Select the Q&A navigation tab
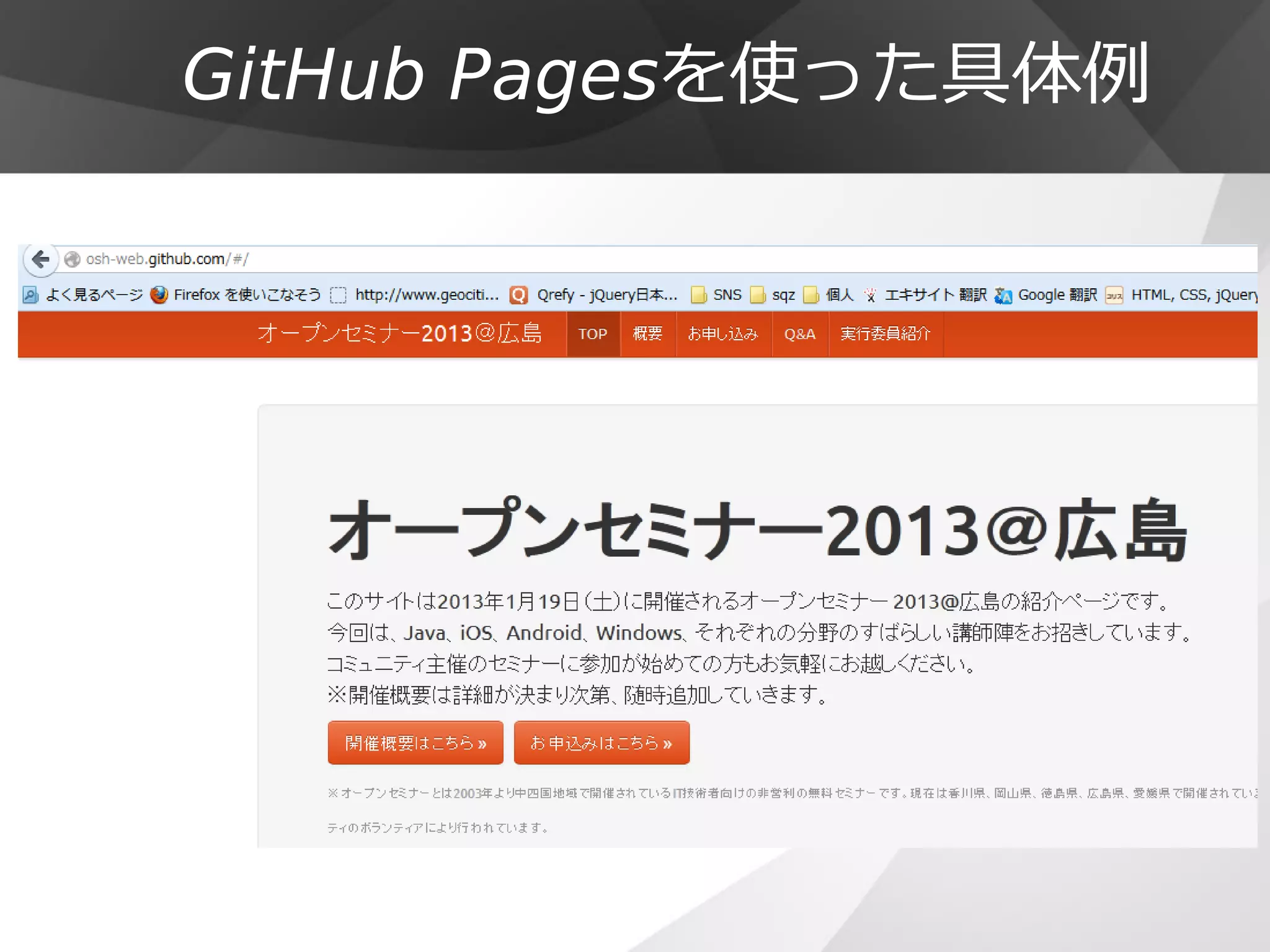 pyautogui.click(x=800, y=334)
